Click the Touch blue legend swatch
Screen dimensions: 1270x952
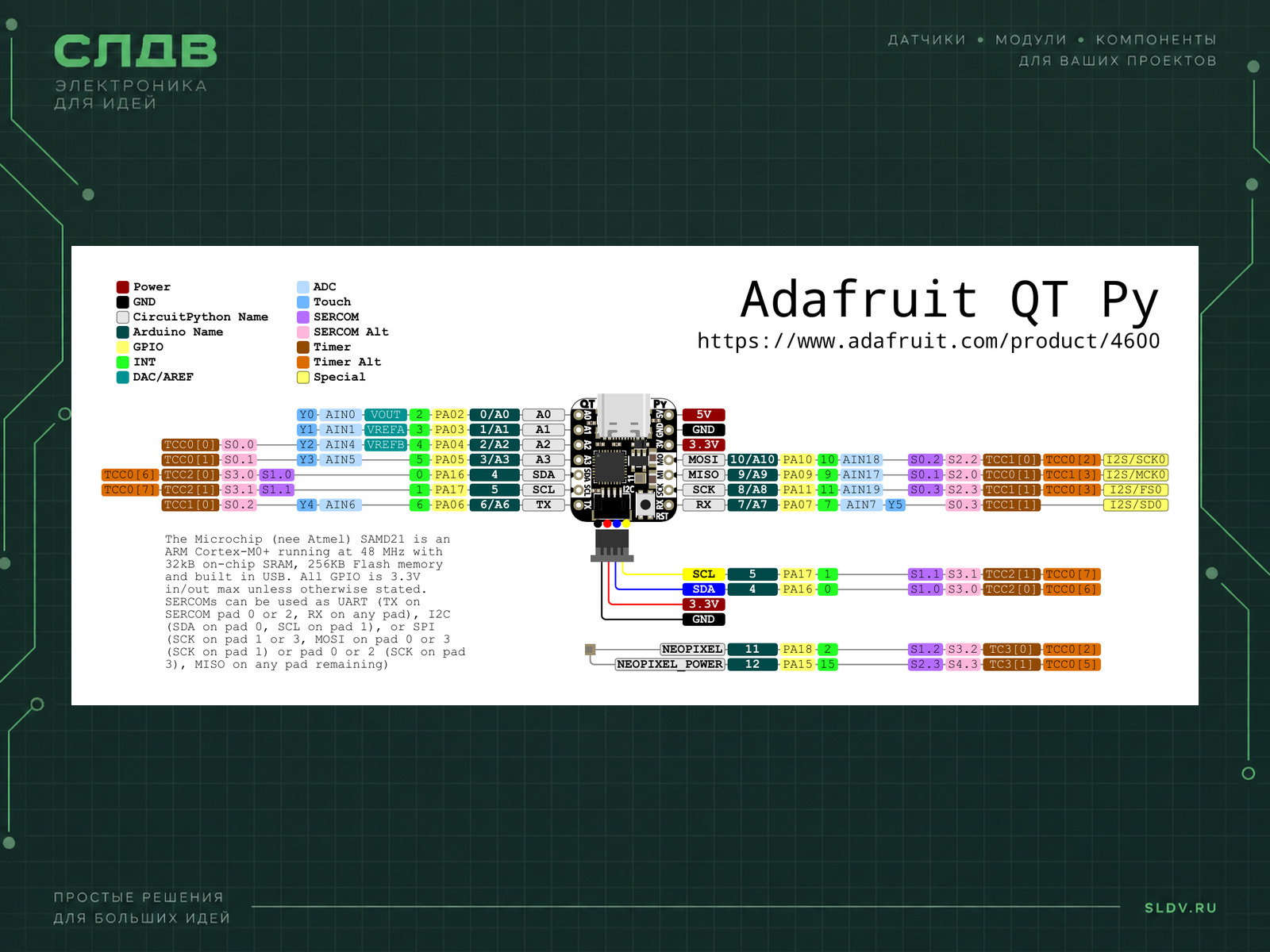pyautogui.click(x=303, y=302)
